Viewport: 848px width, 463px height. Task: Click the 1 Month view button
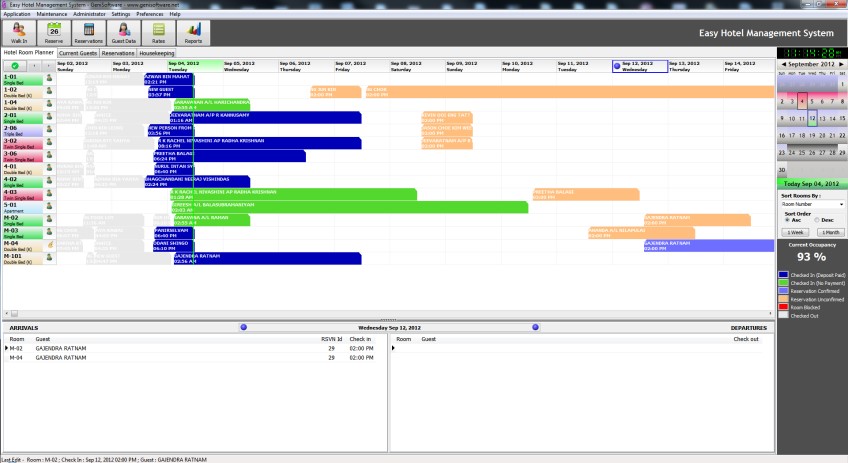pyautogui.click(x=831, y=233)
